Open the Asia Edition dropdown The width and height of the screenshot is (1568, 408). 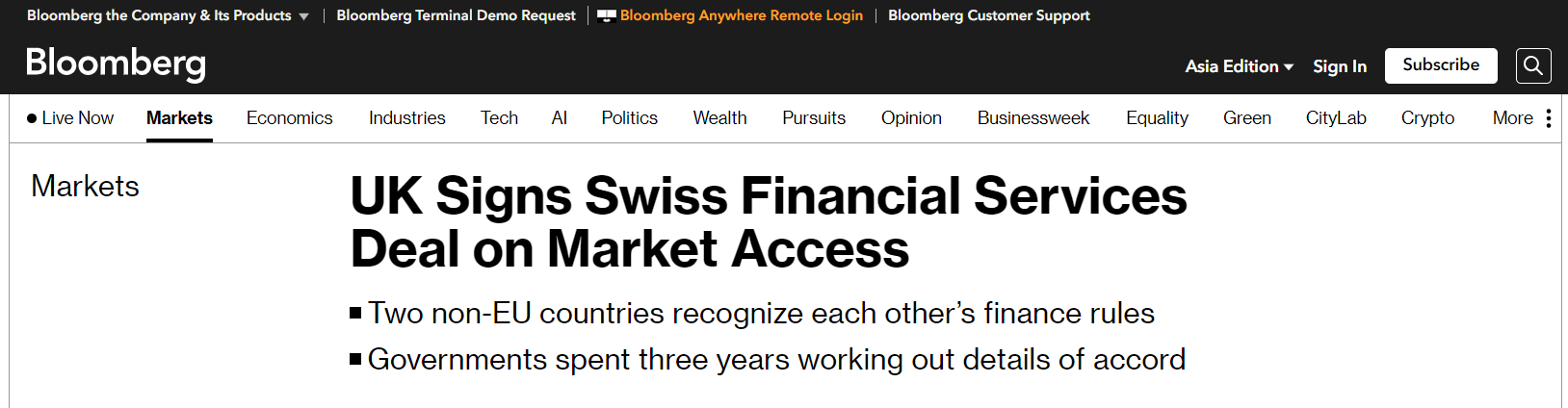pyautogui.click(x=1239, y=66)
